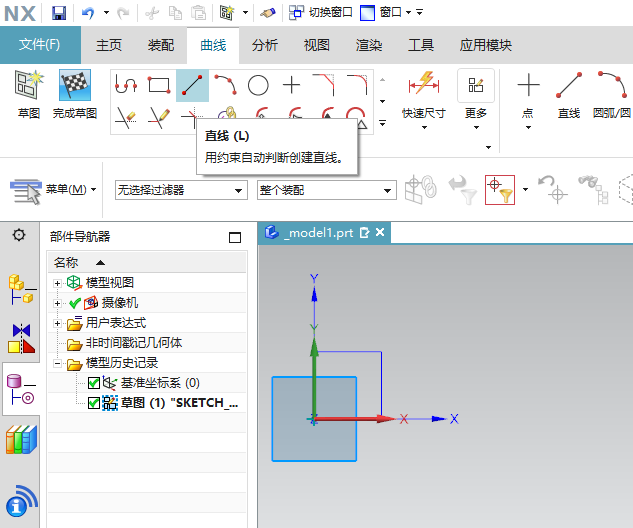Uncheck the 草图 (1) SKETCH checkbox
The image size is (633, 528).
[94, 403]
